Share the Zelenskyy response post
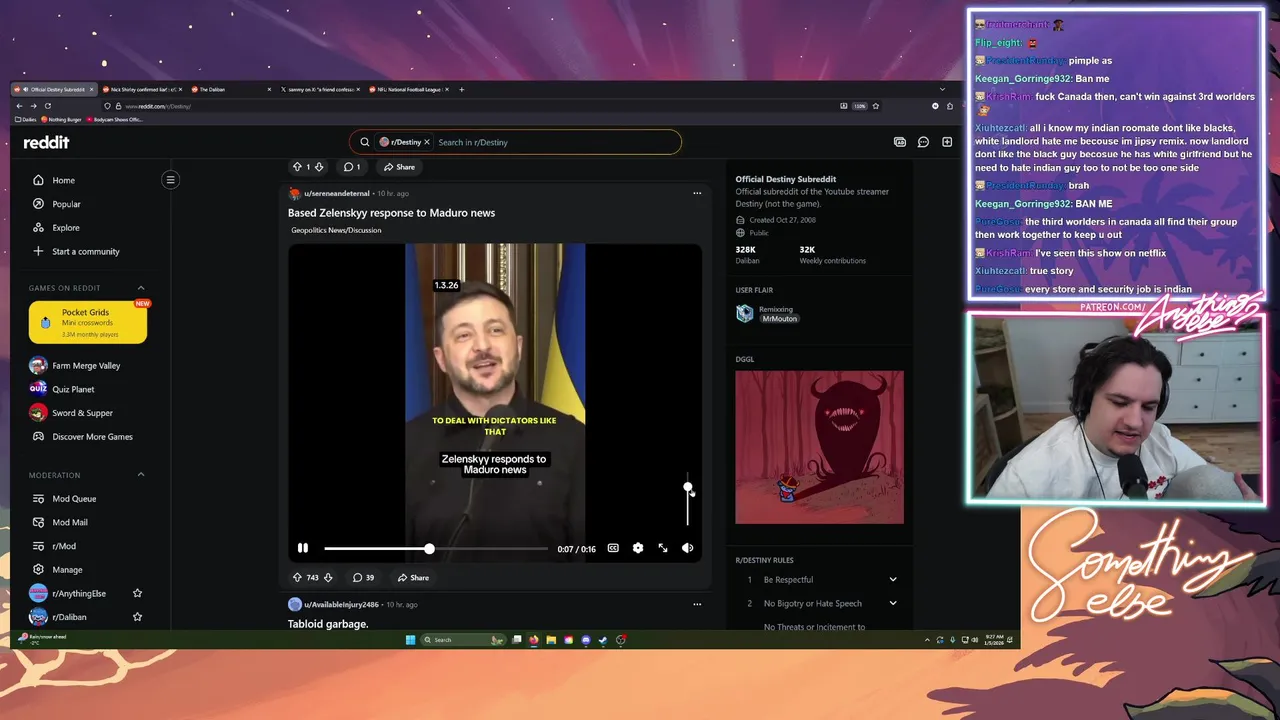Screen dimensions: 1280x720 pos(413,577)
